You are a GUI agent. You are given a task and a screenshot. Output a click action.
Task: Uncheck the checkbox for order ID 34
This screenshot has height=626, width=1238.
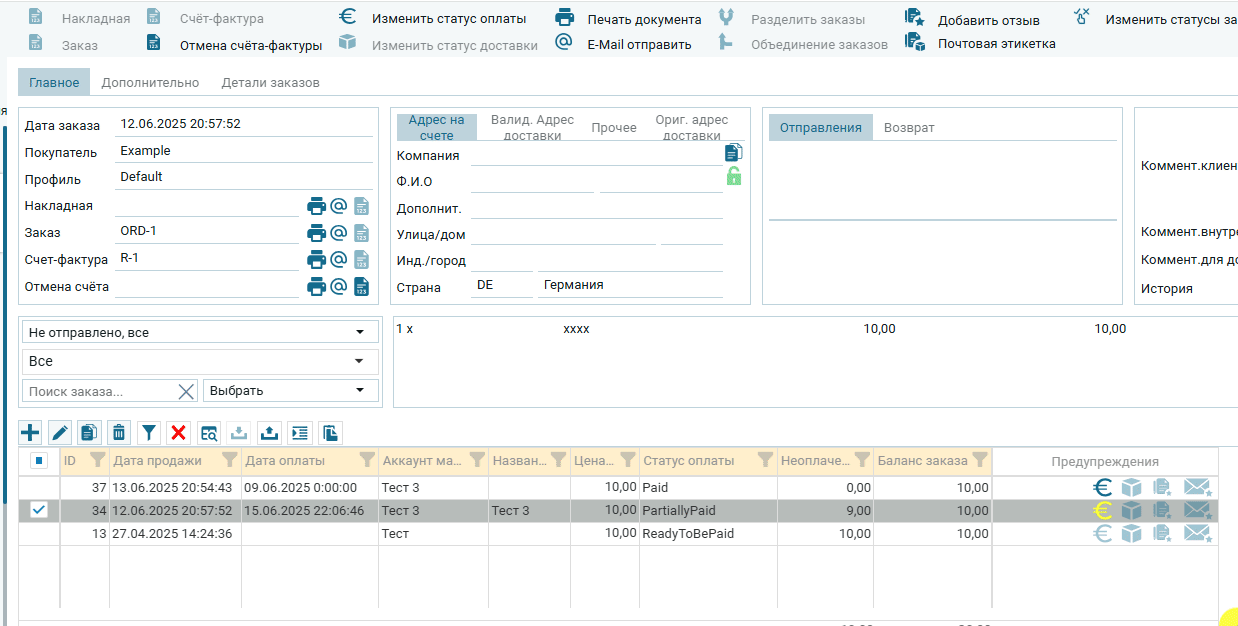click(x=39, y=510)
